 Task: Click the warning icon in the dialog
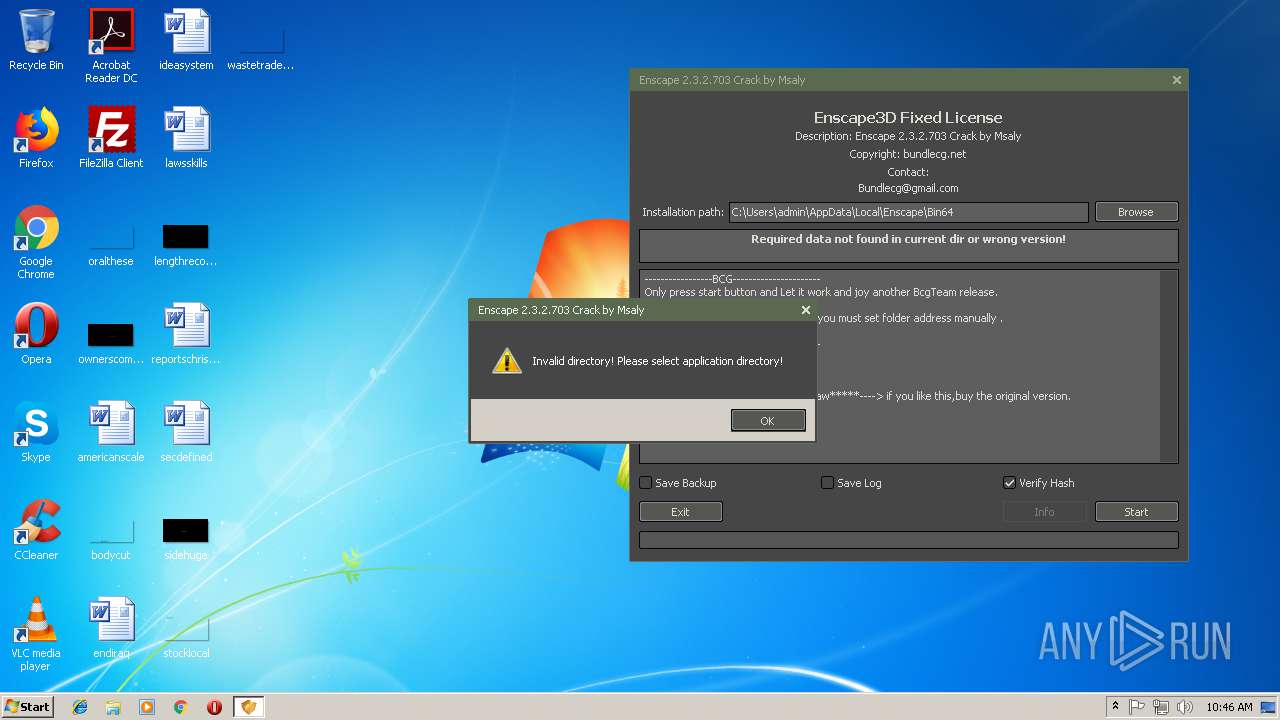point(507,361)
